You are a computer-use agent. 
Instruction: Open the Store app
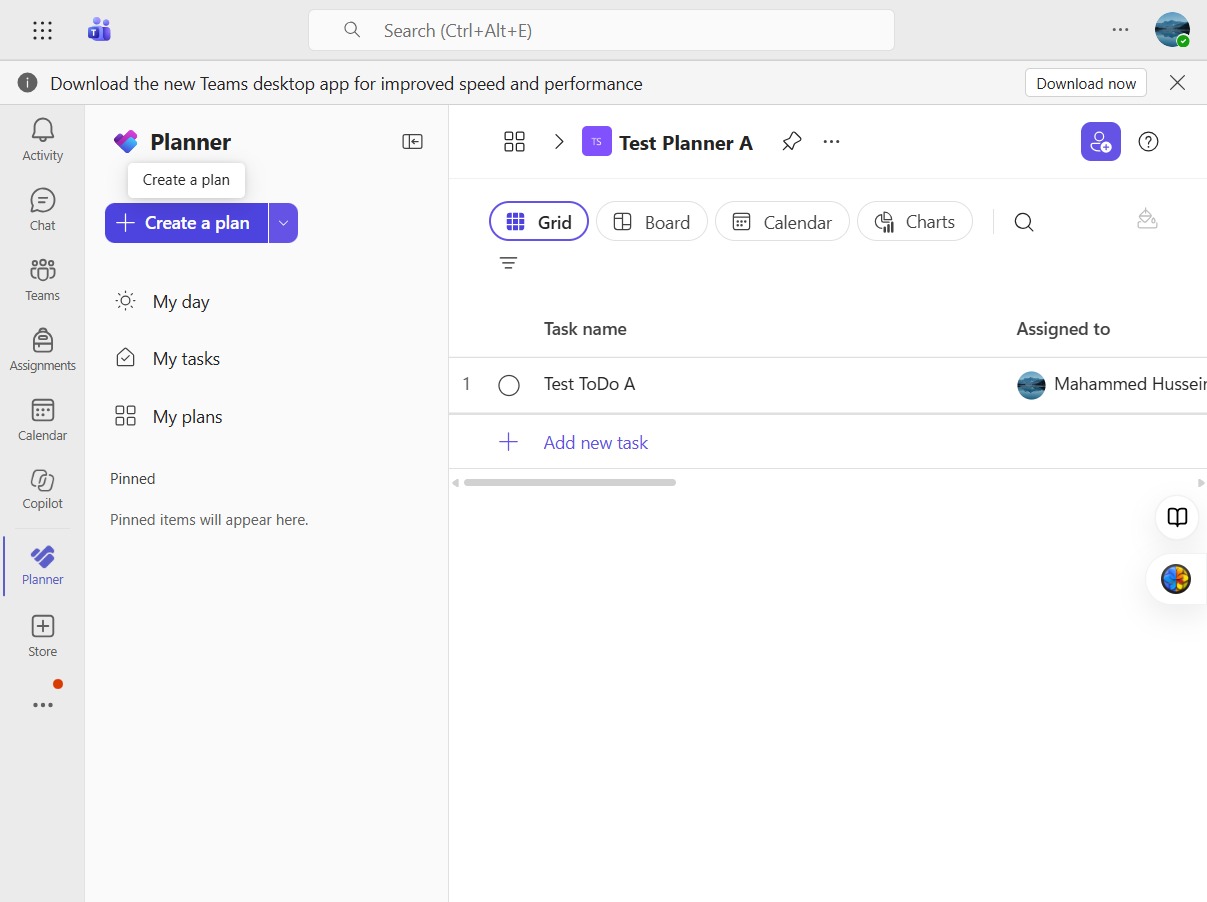(x=43, y=636)
